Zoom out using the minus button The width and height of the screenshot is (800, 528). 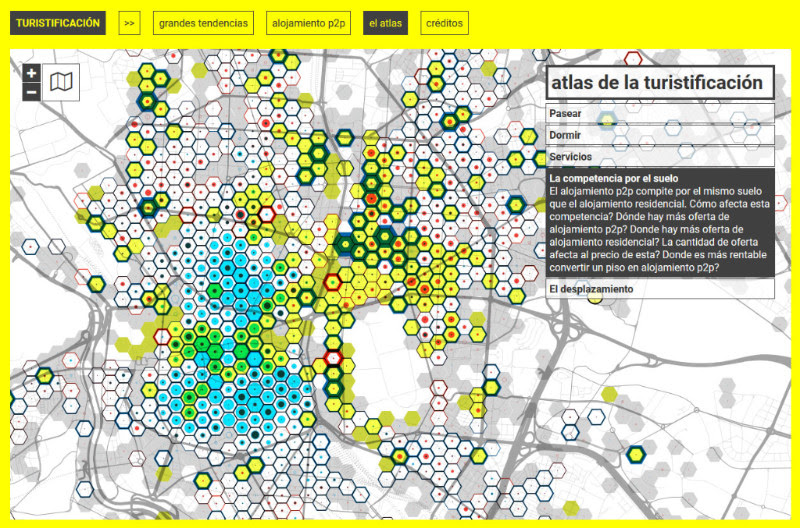(31, 92)
